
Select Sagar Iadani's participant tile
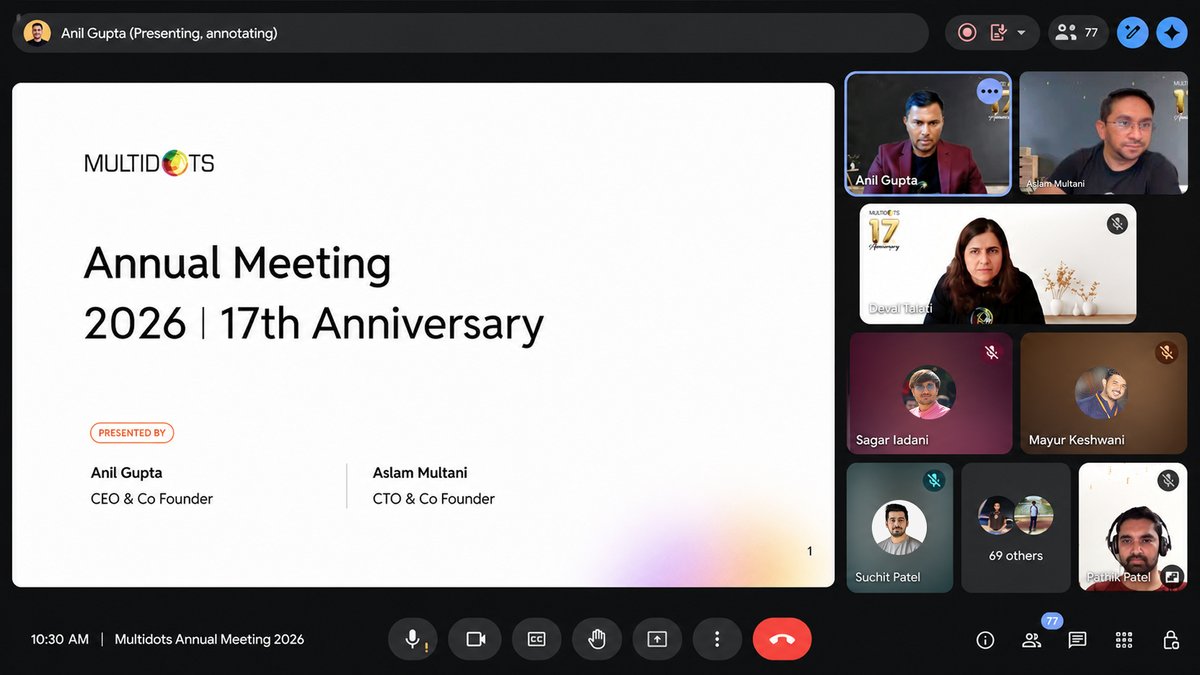(930, 394)
